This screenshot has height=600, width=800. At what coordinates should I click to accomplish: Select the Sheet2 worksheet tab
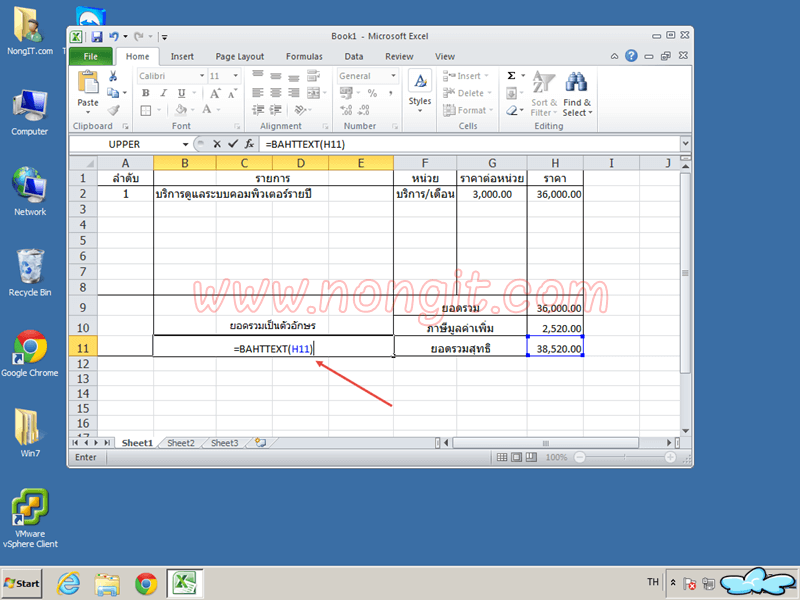click(x=180, y=443)
